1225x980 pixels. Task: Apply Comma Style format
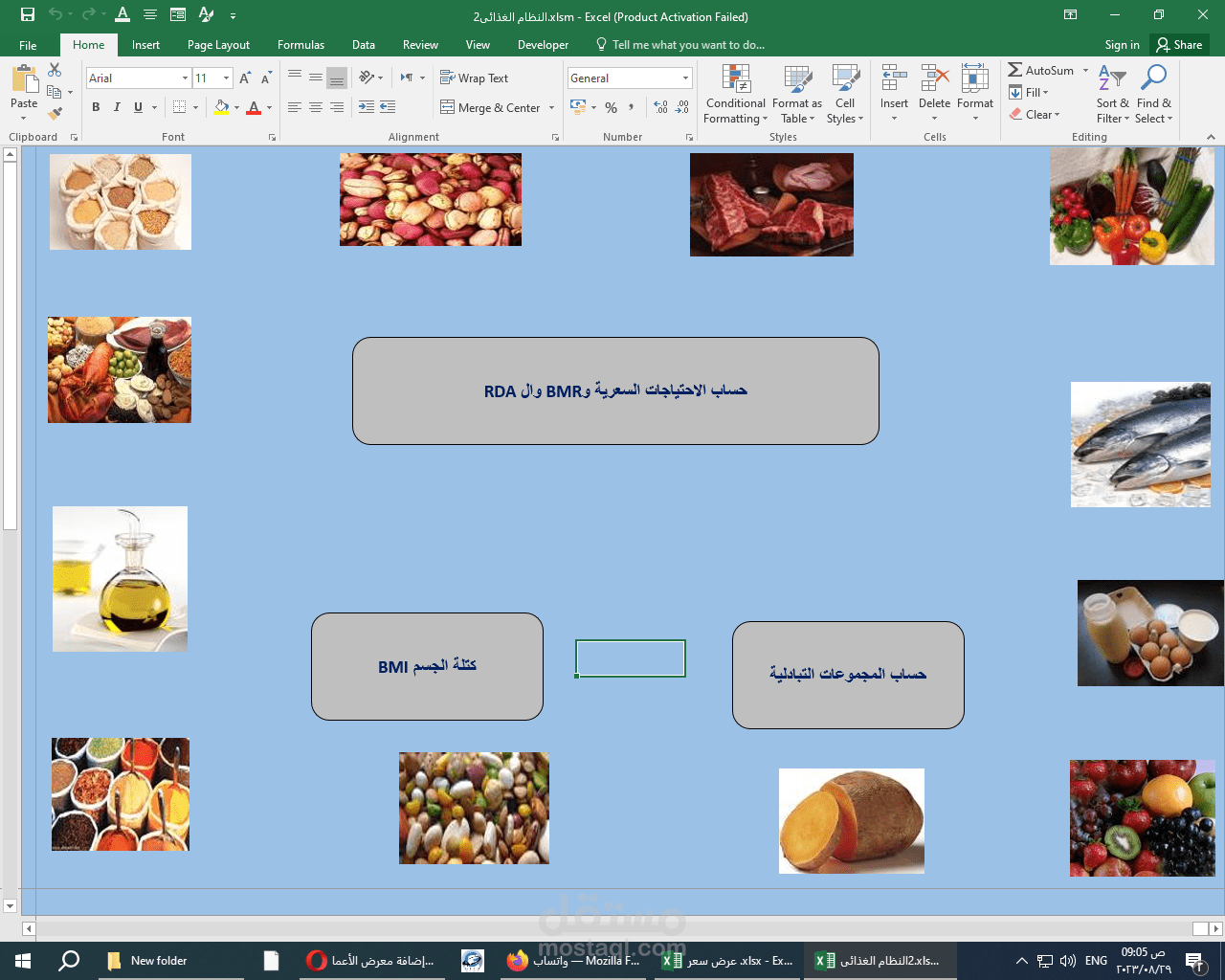[x=631, y=107]
